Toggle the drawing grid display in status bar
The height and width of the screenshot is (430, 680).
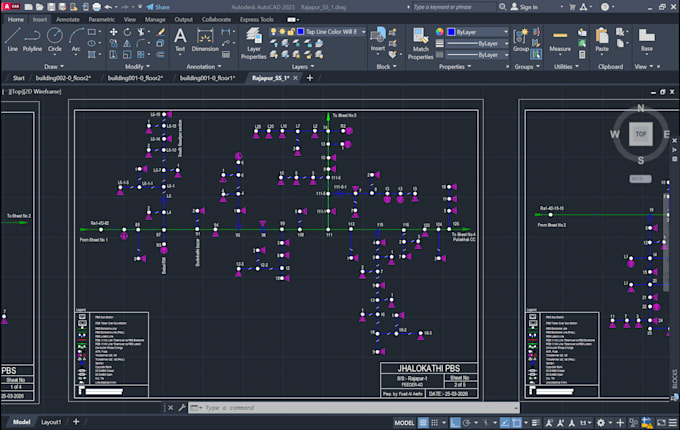(423, 422)
